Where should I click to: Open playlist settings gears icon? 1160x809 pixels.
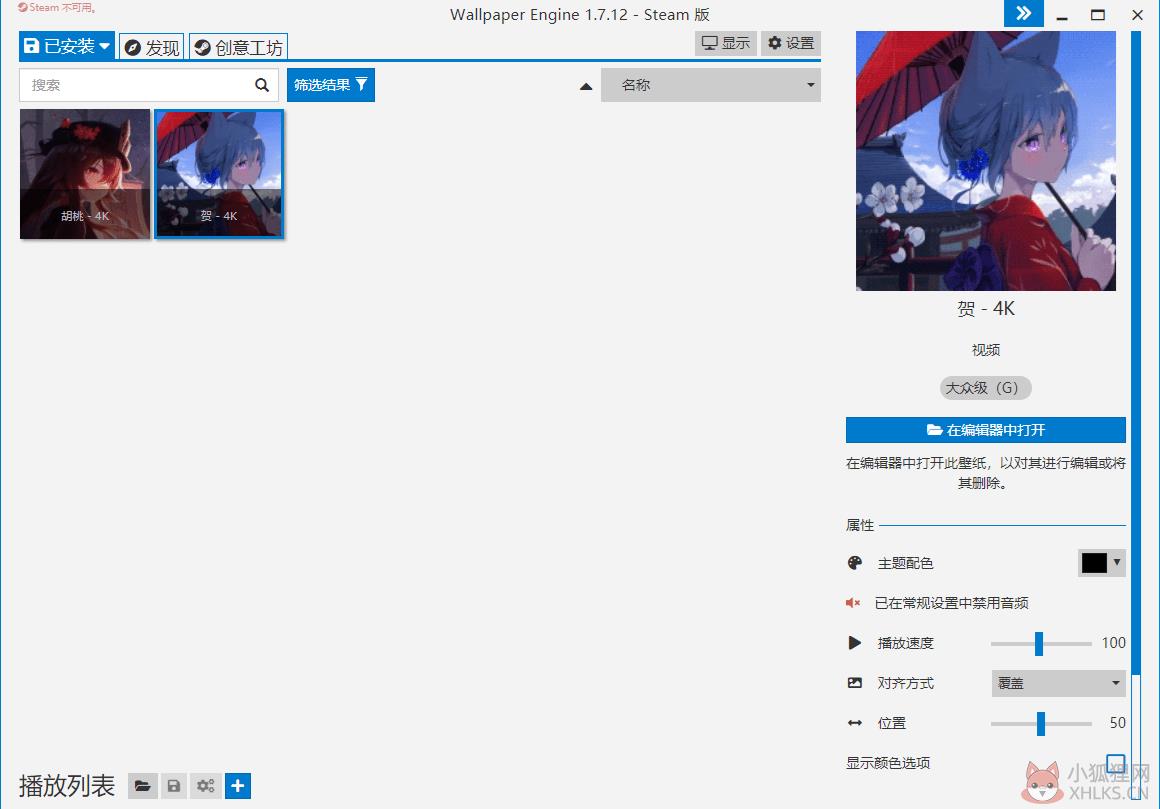(206, 786)
